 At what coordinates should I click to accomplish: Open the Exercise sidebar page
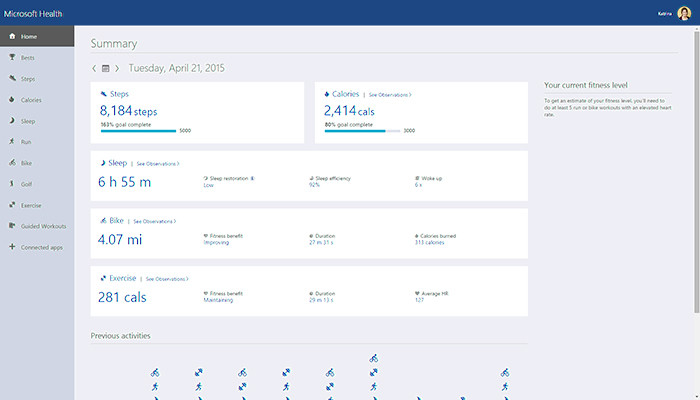(x=37, y=205)
